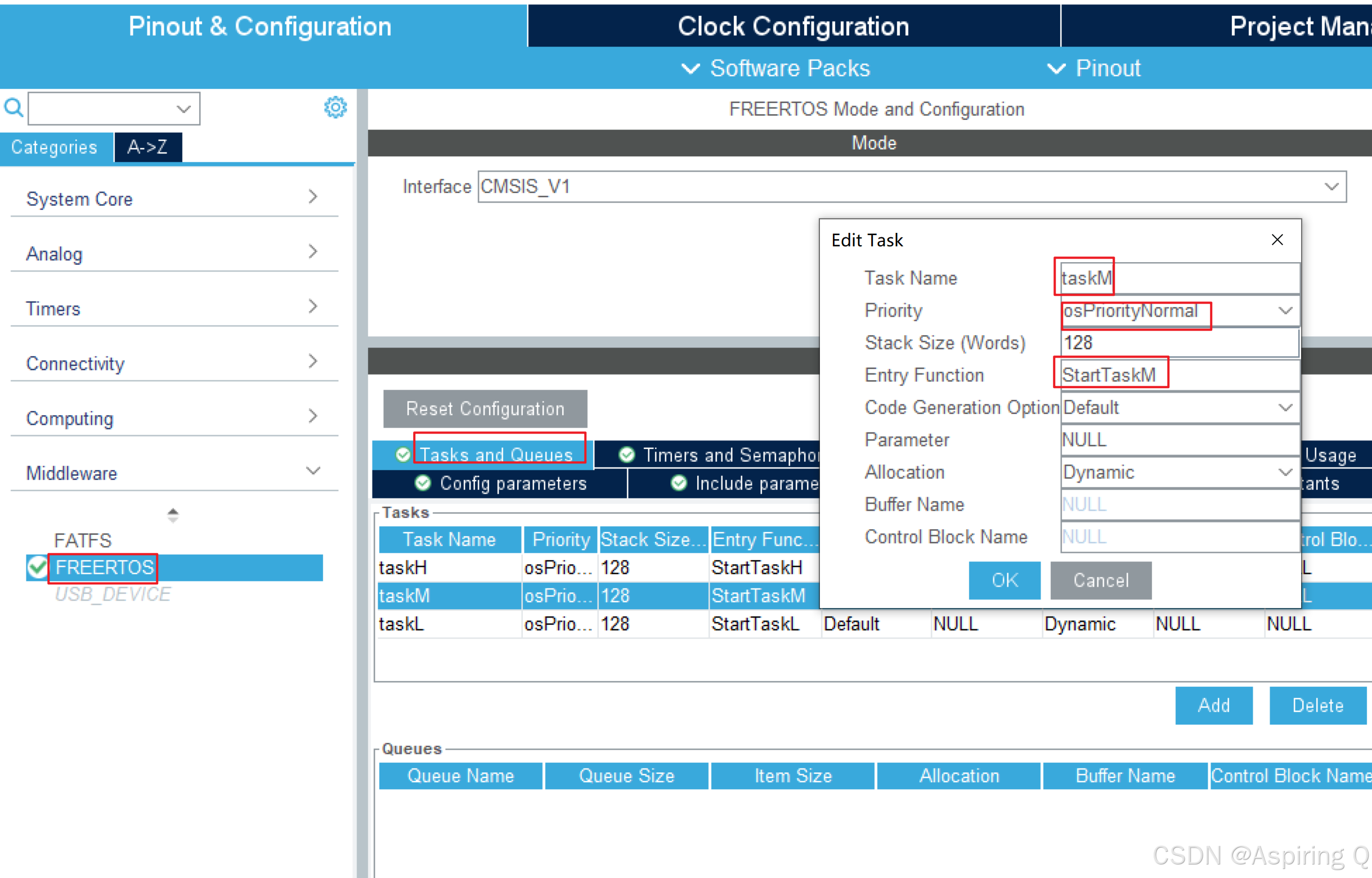Click the Config parameters green check icon
Viewport: 1372px width, 878px height.
tap(423, 483)
